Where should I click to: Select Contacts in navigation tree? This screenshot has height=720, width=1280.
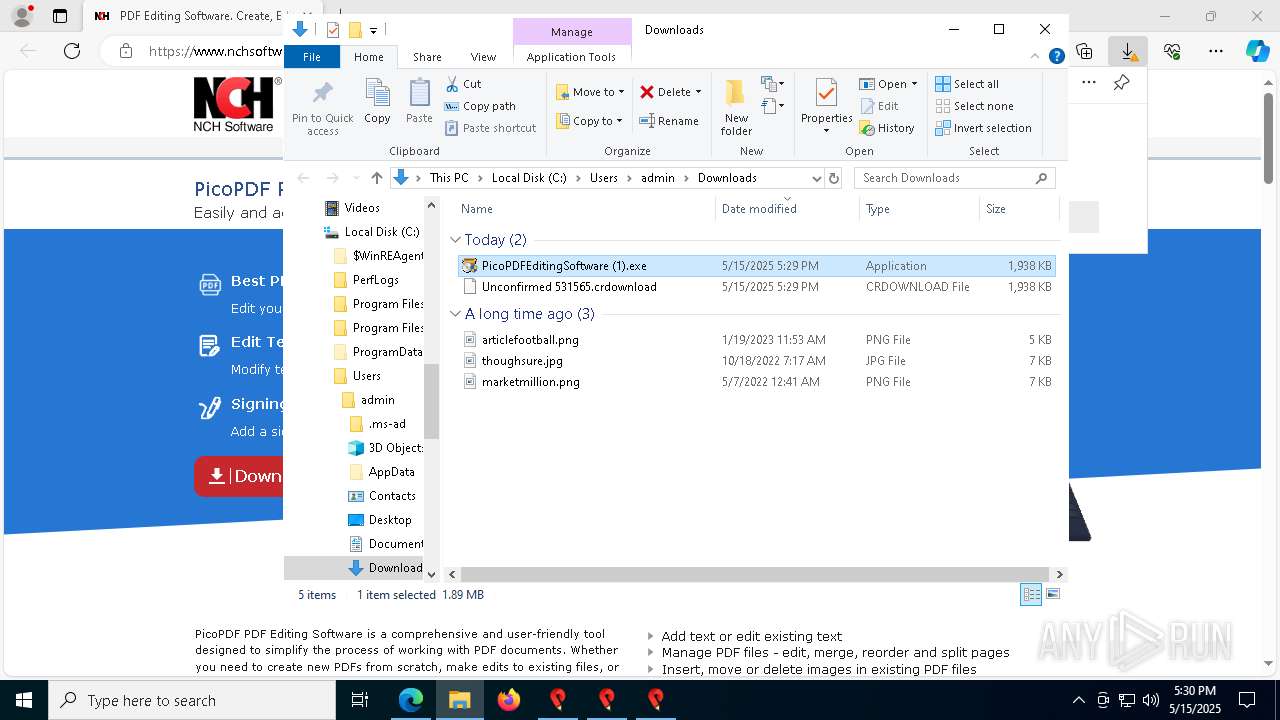(x=381, y=496)
